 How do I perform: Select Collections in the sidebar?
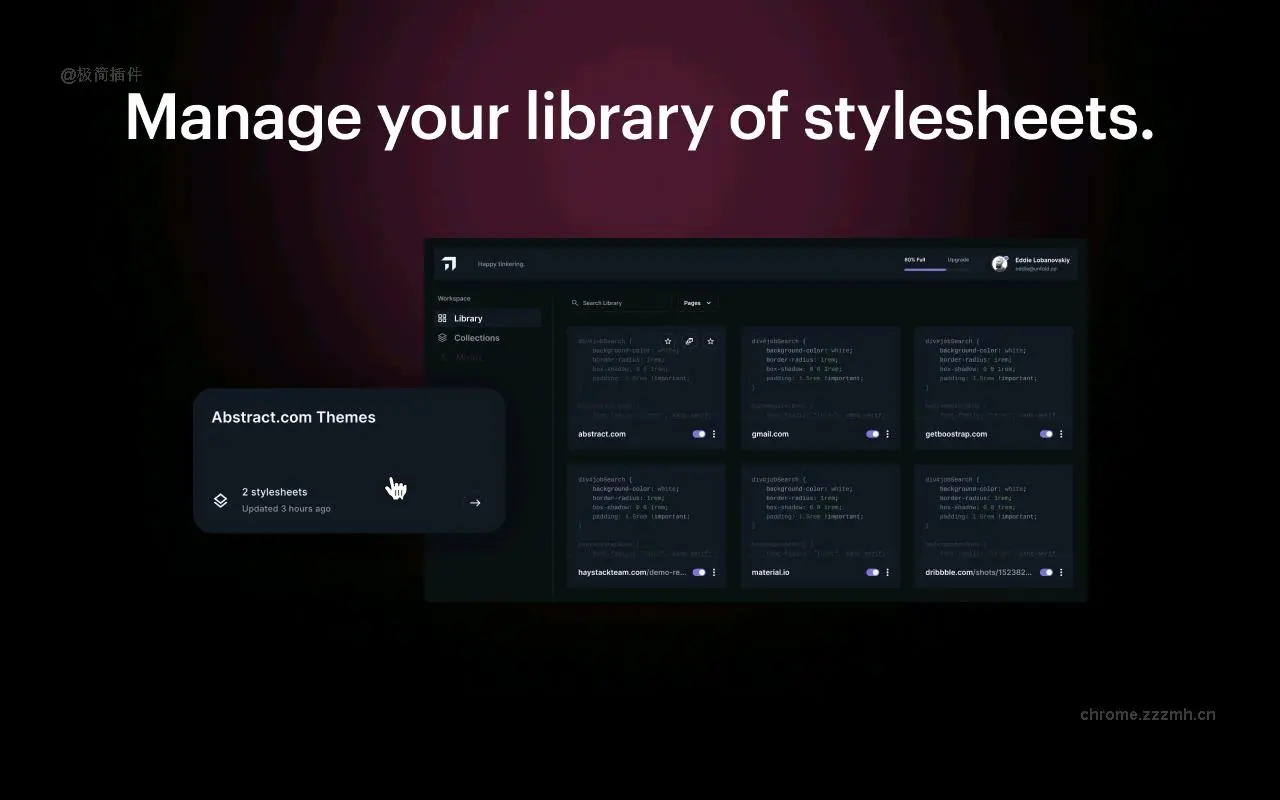click(x=477, y=337)
